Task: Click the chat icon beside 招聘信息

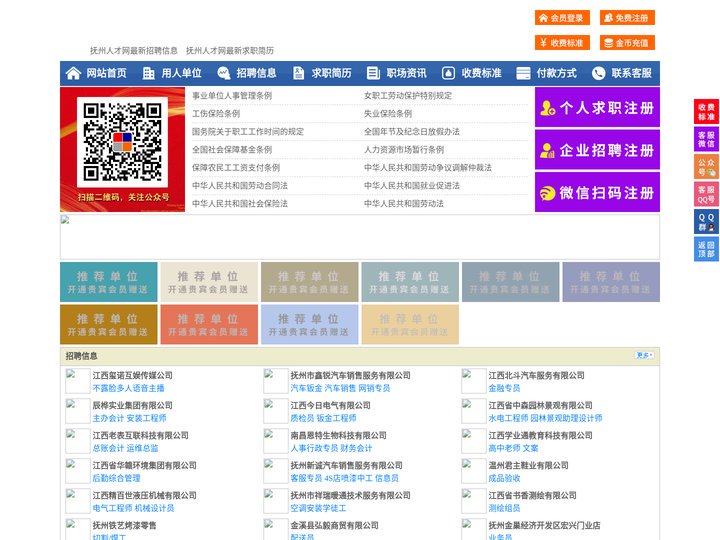Action: coord(223,73)
